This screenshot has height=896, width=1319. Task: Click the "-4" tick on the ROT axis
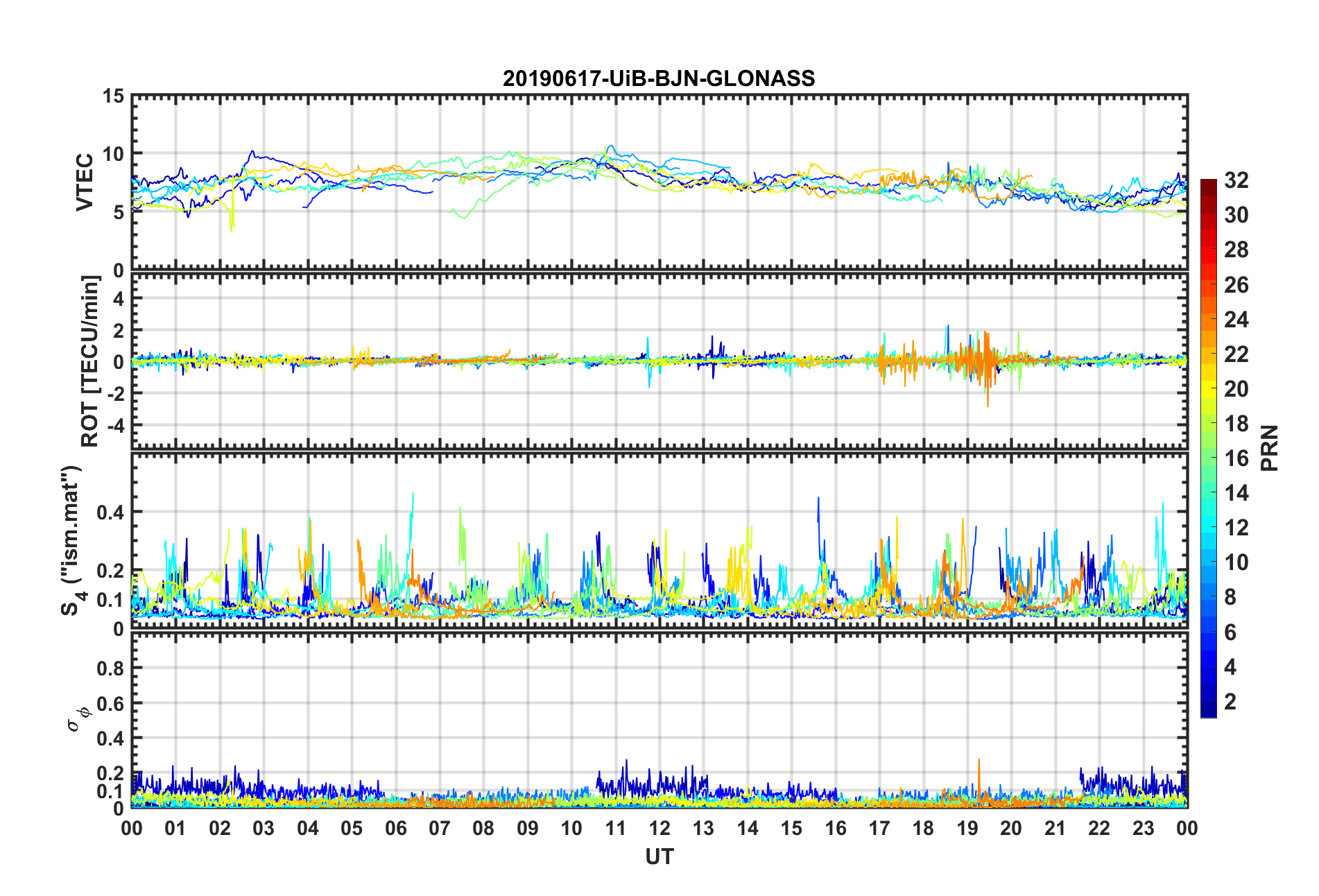116,424
